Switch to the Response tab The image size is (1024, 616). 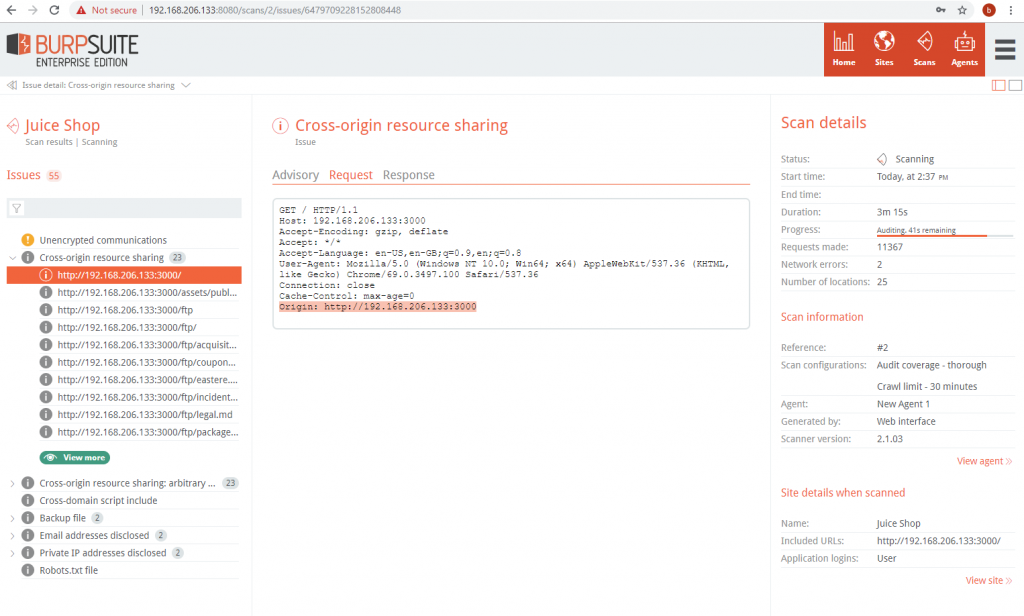click(x=408, y=175)
